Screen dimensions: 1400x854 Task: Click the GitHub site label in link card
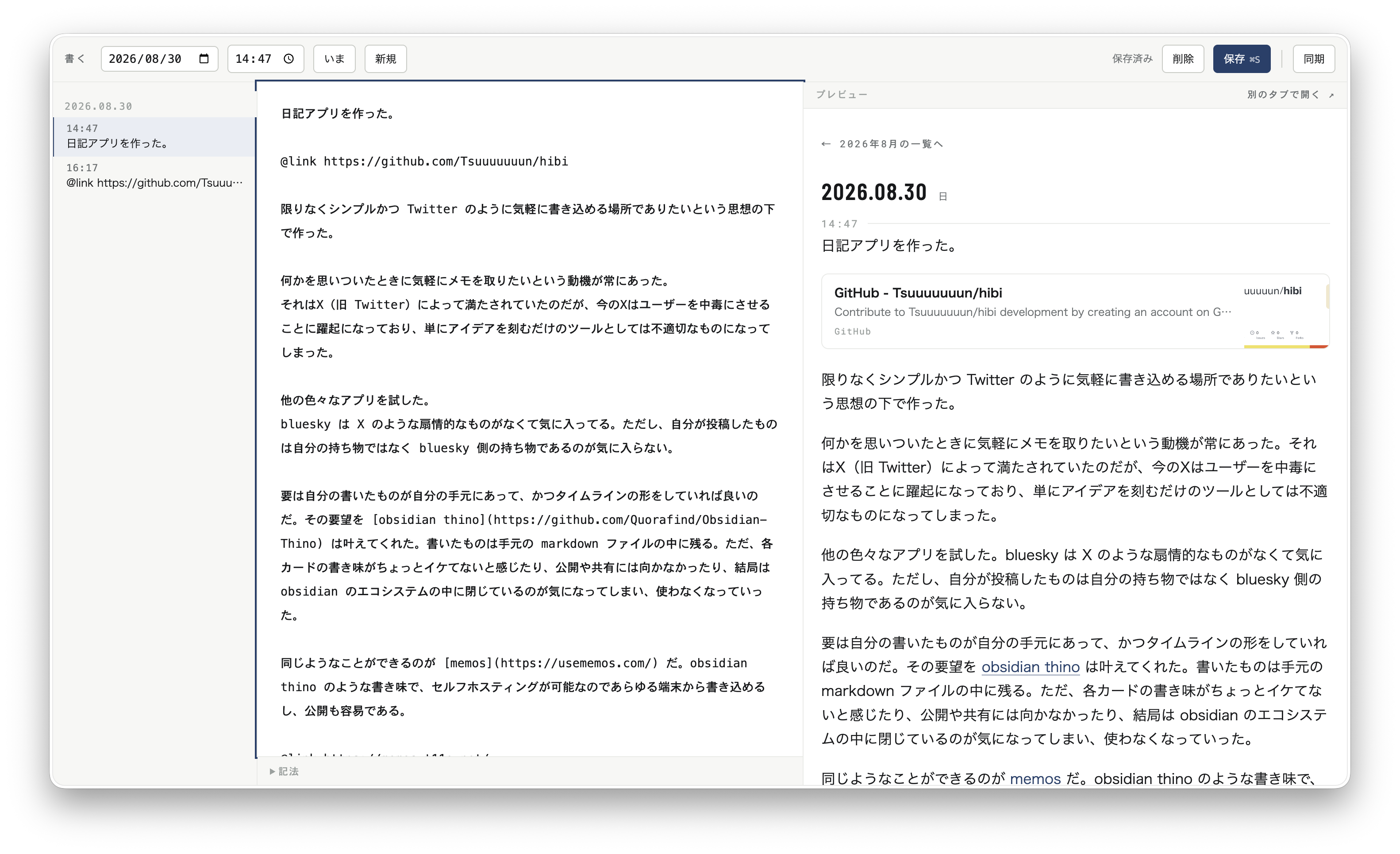(852, 331)
